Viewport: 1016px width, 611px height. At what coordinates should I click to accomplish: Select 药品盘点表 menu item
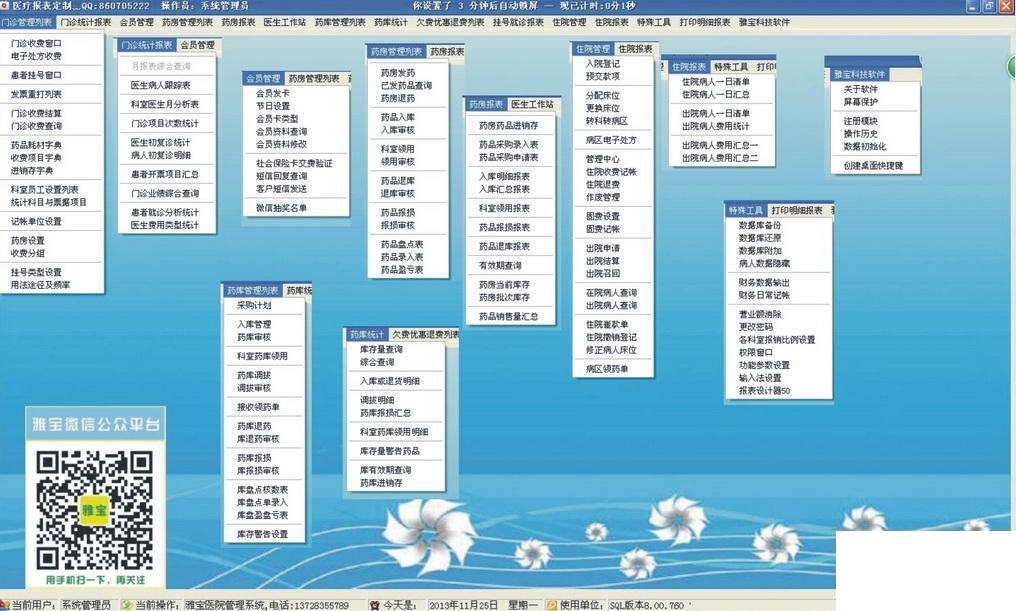coord(402,244)
